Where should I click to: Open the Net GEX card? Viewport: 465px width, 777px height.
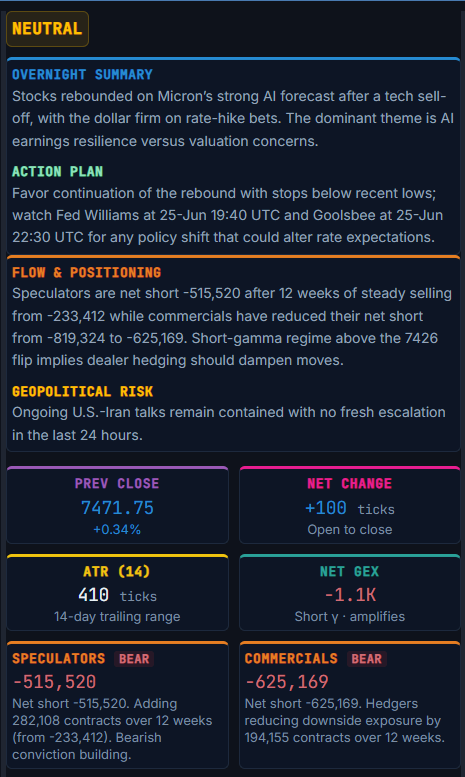click(x=349, y=592)
